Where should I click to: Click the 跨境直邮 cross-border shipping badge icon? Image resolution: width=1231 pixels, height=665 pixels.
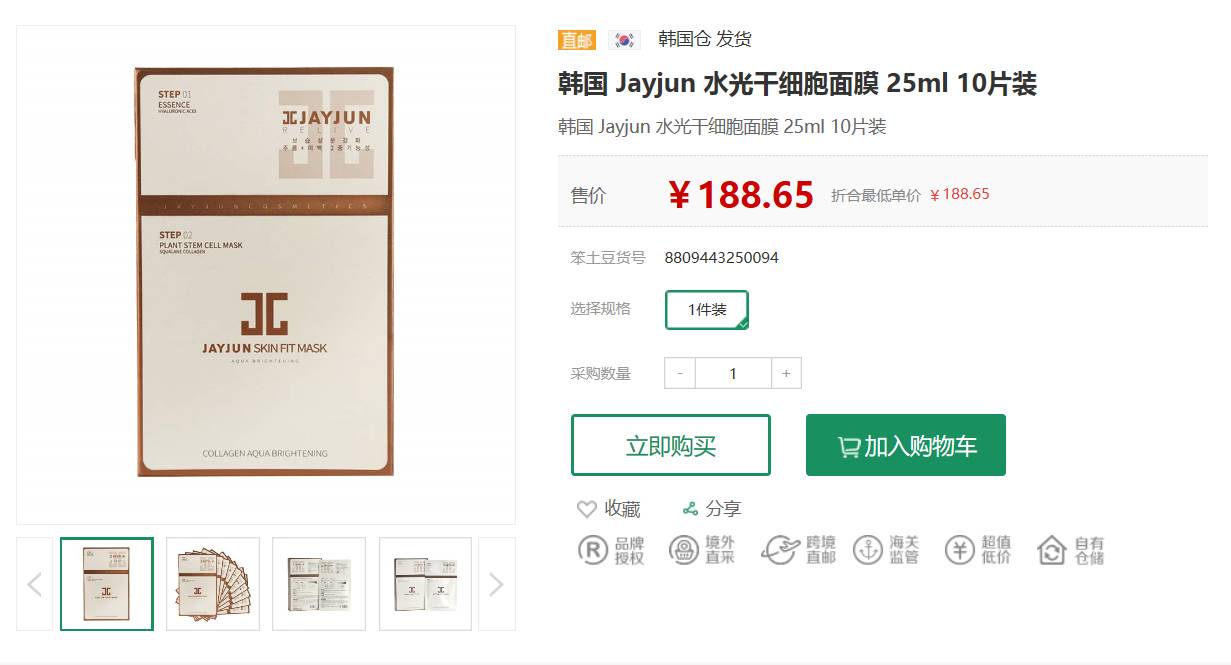[779, 550]
